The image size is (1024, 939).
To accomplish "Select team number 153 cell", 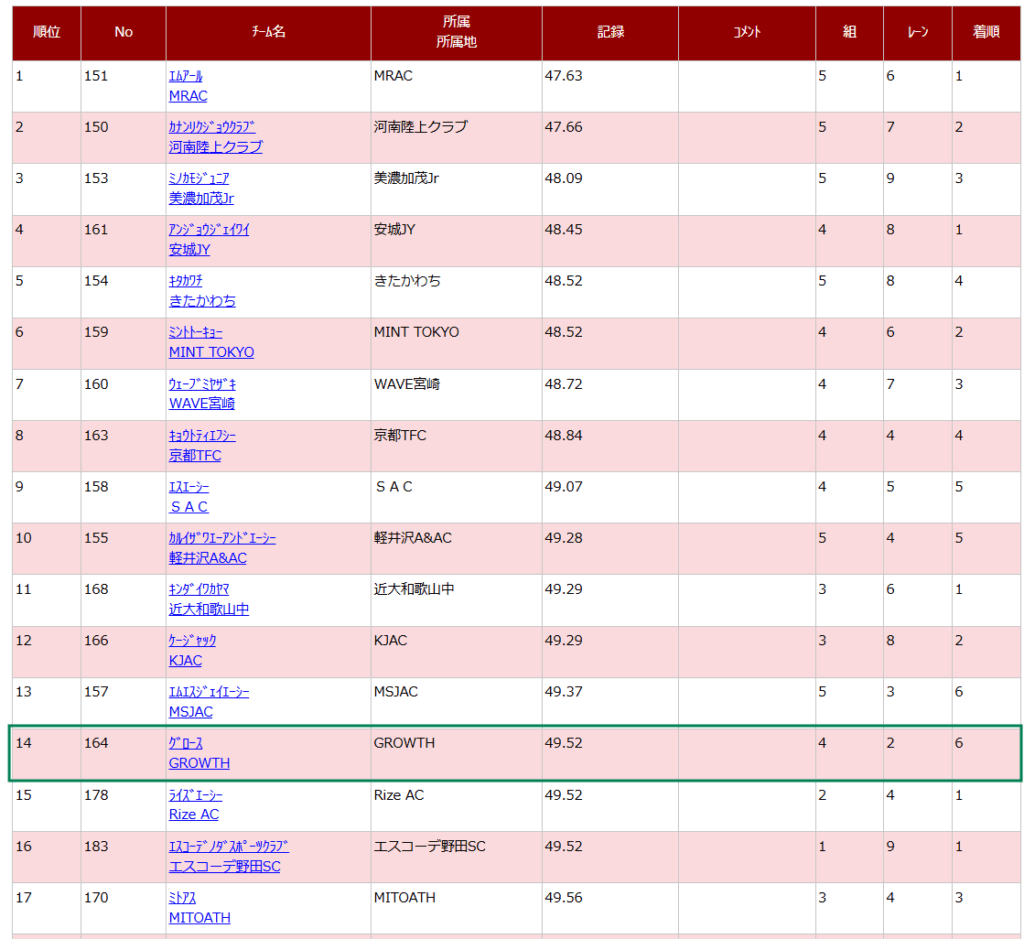I will [123, 189].
